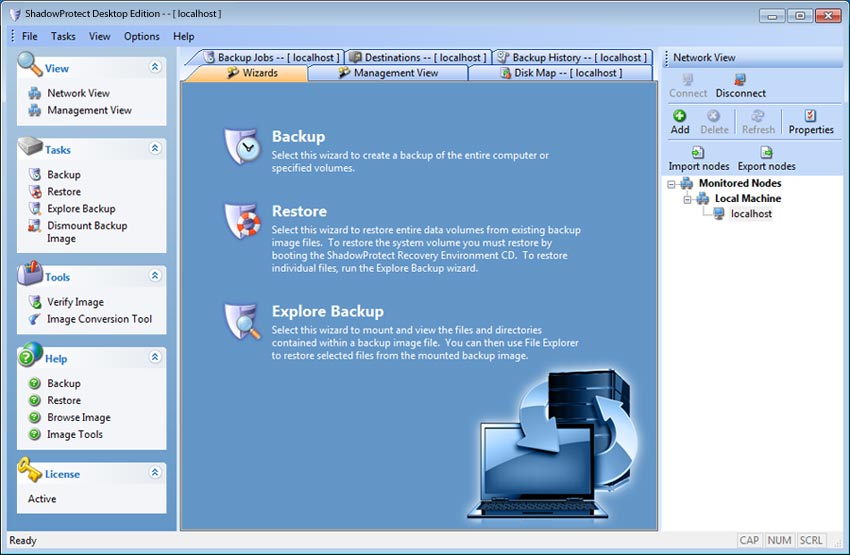The width and height of the screenshot is (850, 555).
Task: Switch to Disk Map tab
Action: click(561, 73)
